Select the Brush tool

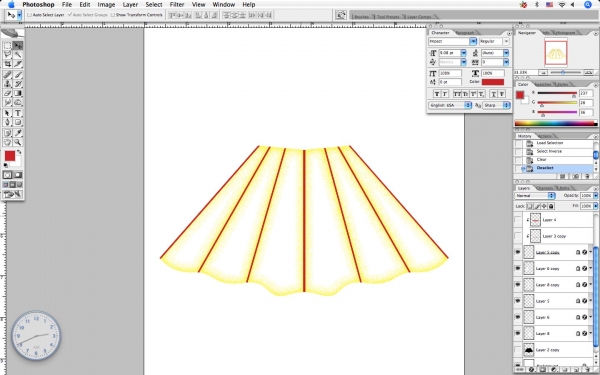tap(18, 75)
